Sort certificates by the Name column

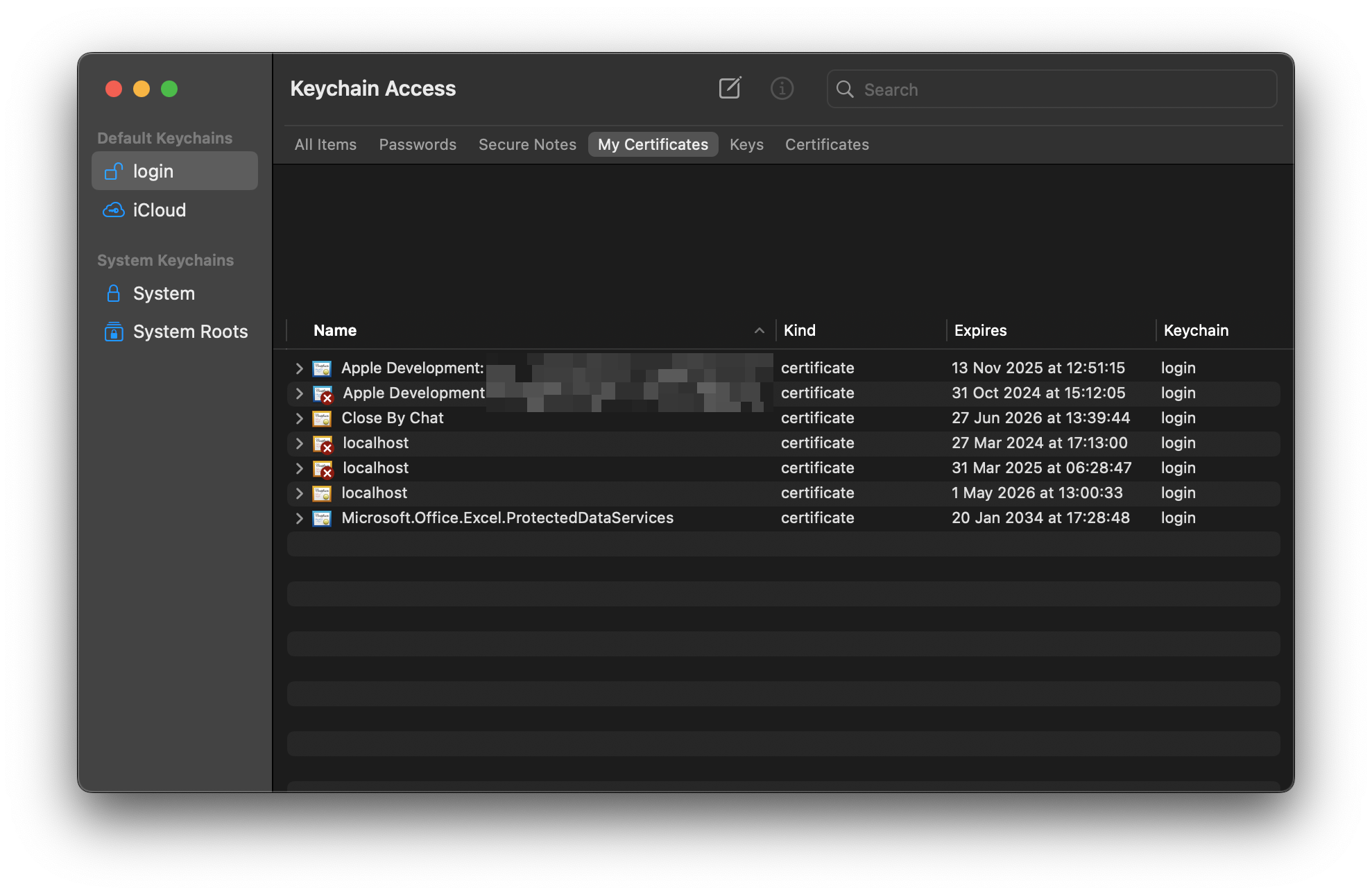coord(335,330)
